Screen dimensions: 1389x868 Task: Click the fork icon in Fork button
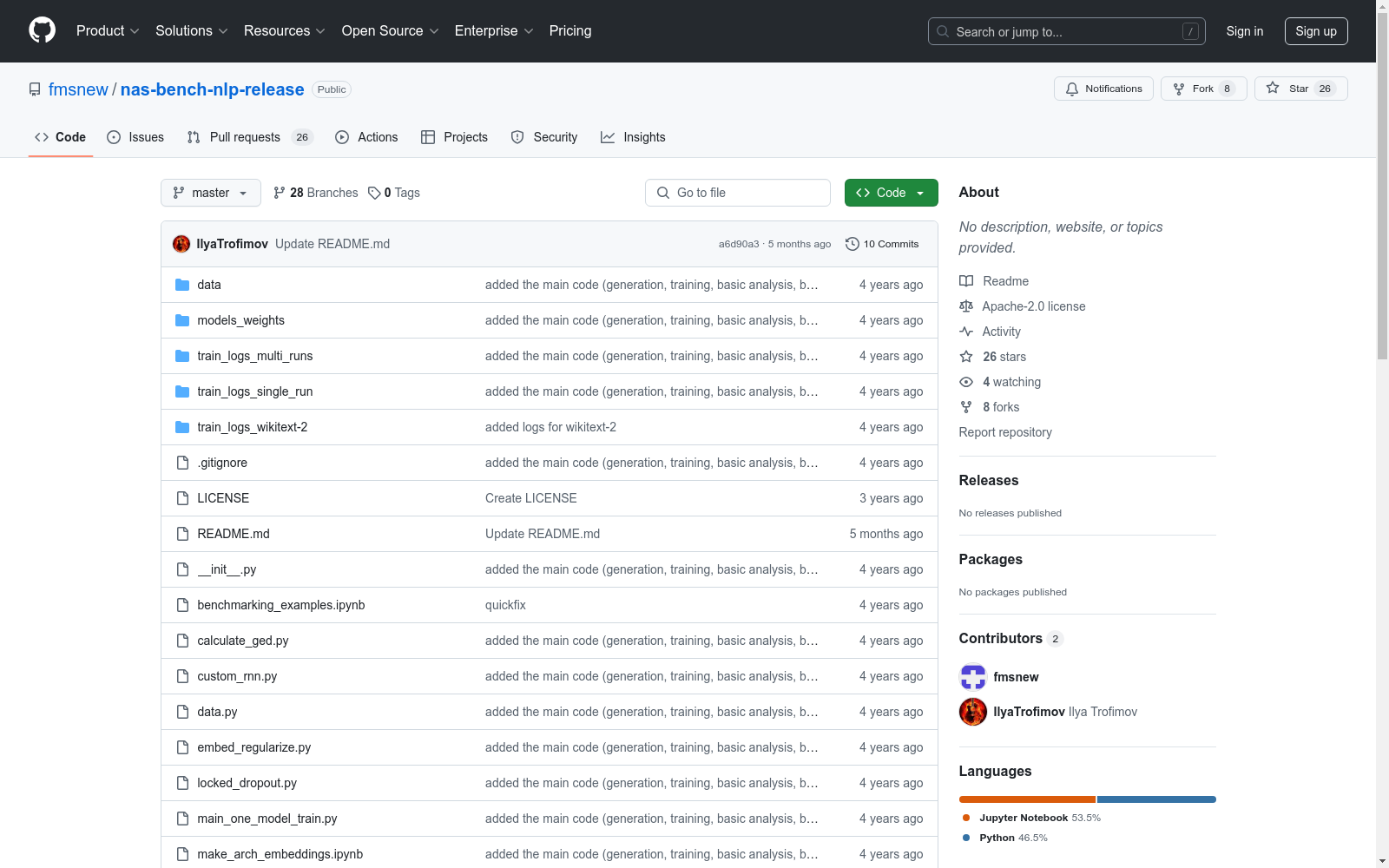[1179, 89]
